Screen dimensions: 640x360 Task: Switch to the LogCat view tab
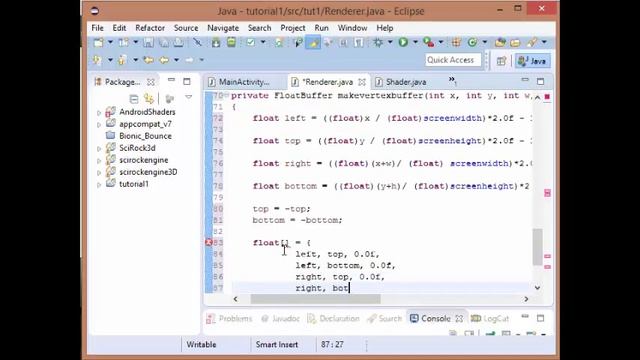[490, 318]
